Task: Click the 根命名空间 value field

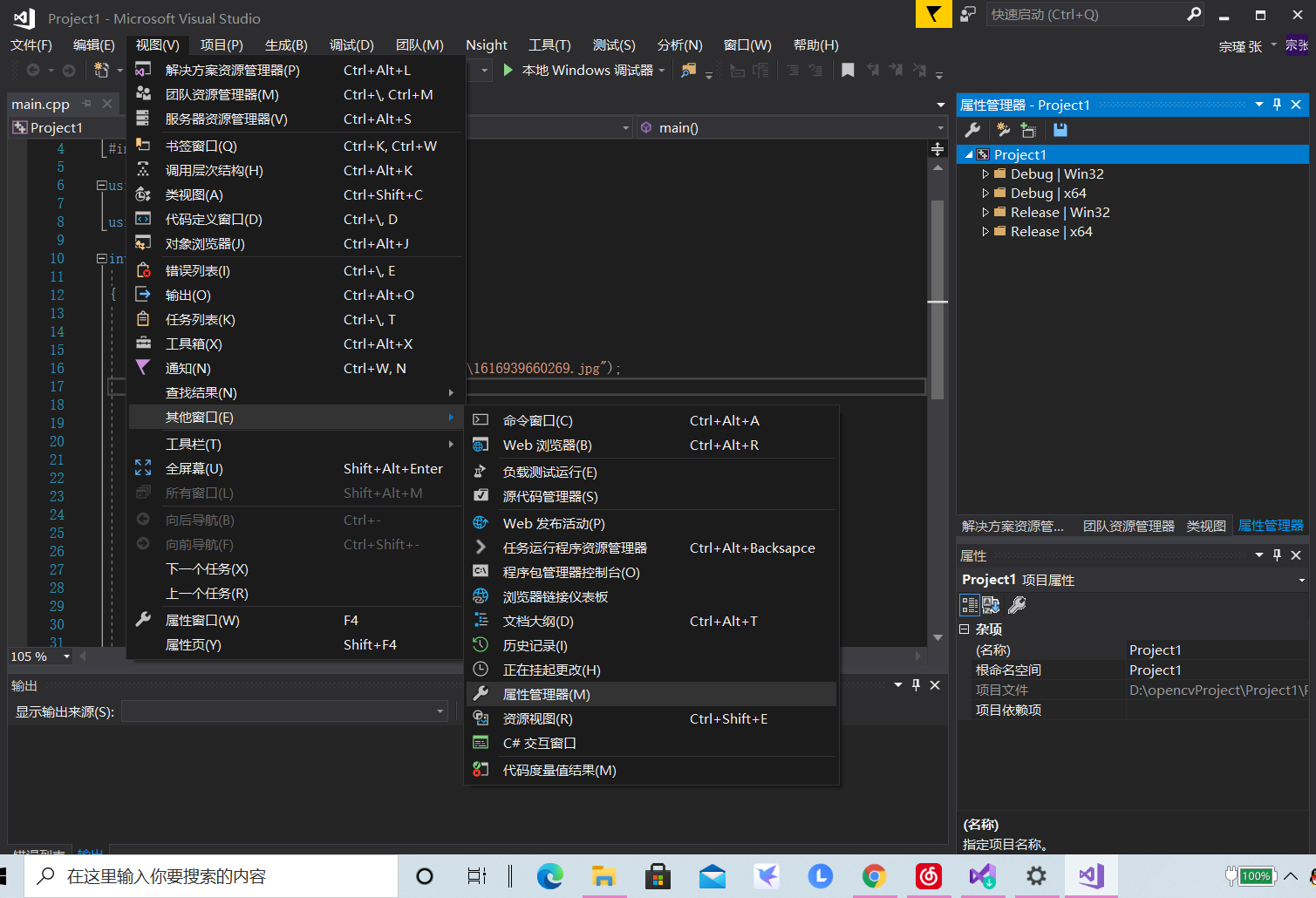Action: click(1217, 670)
